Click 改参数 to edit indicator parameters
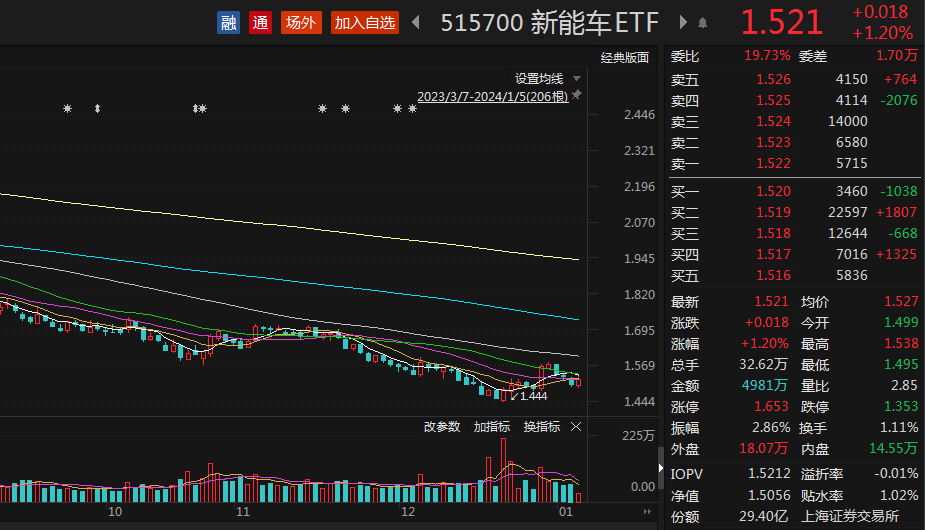 (x=442, y=427)
